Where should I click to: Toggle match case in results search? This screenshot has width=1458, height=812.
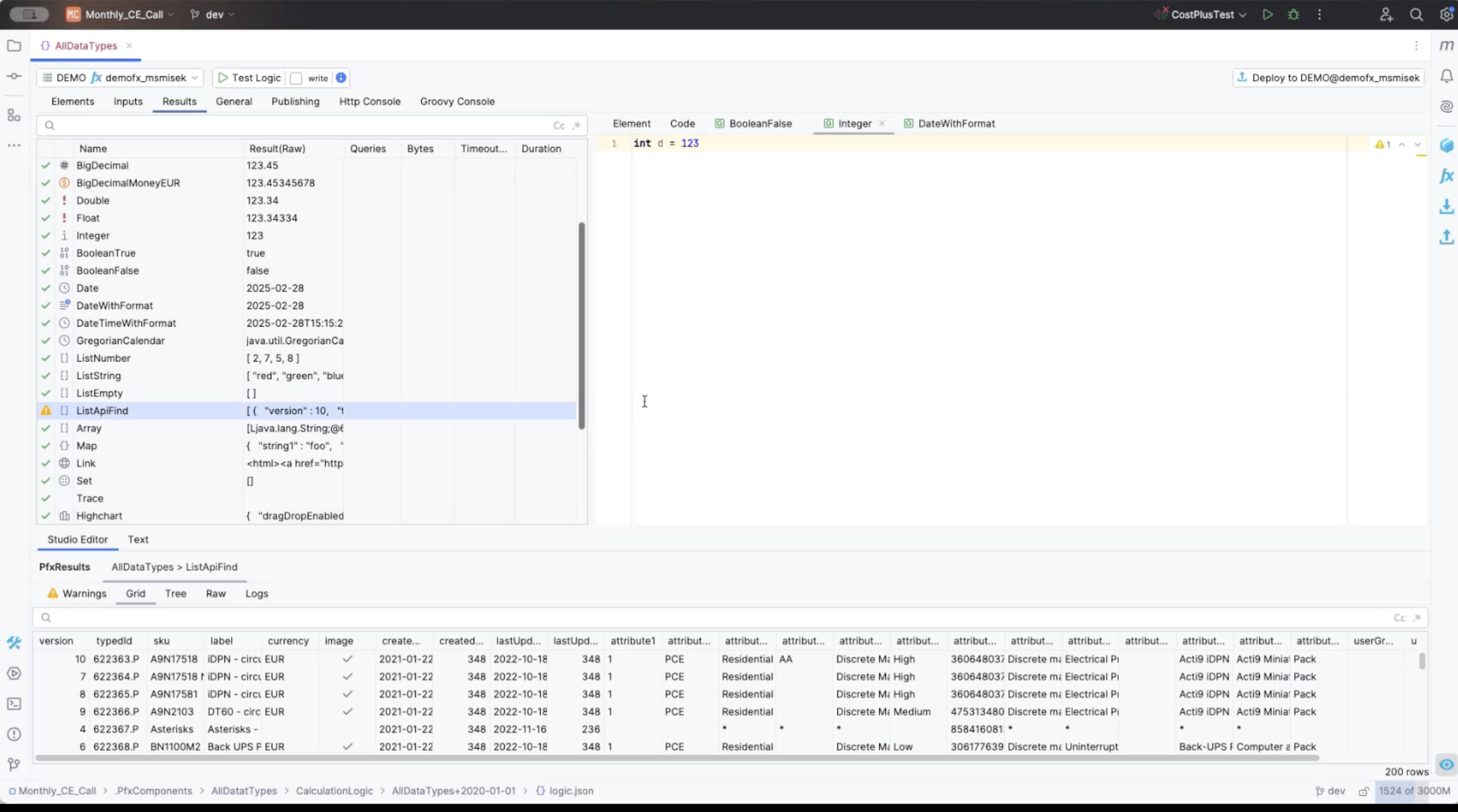pos(558,125)
